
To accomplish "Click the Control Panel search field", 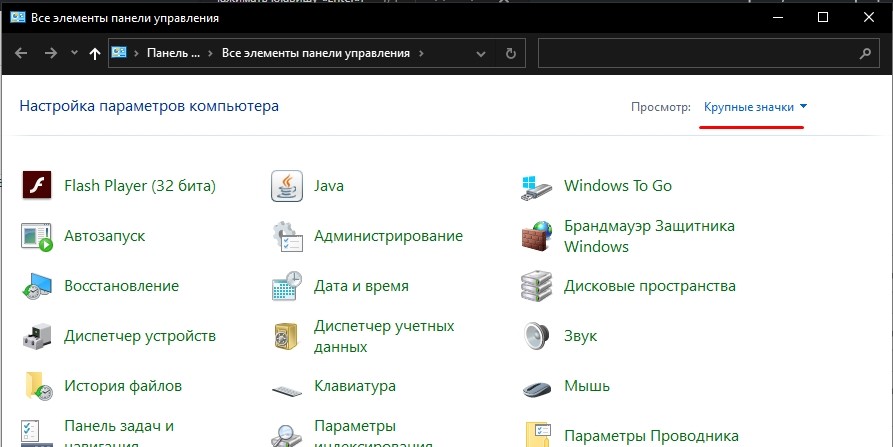I will click(707, 54).
